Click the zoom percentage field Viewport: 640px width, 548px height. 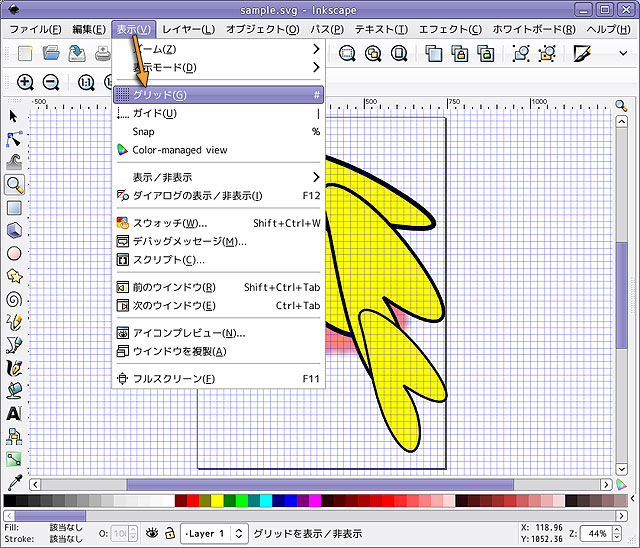click(x=595, y=534)
